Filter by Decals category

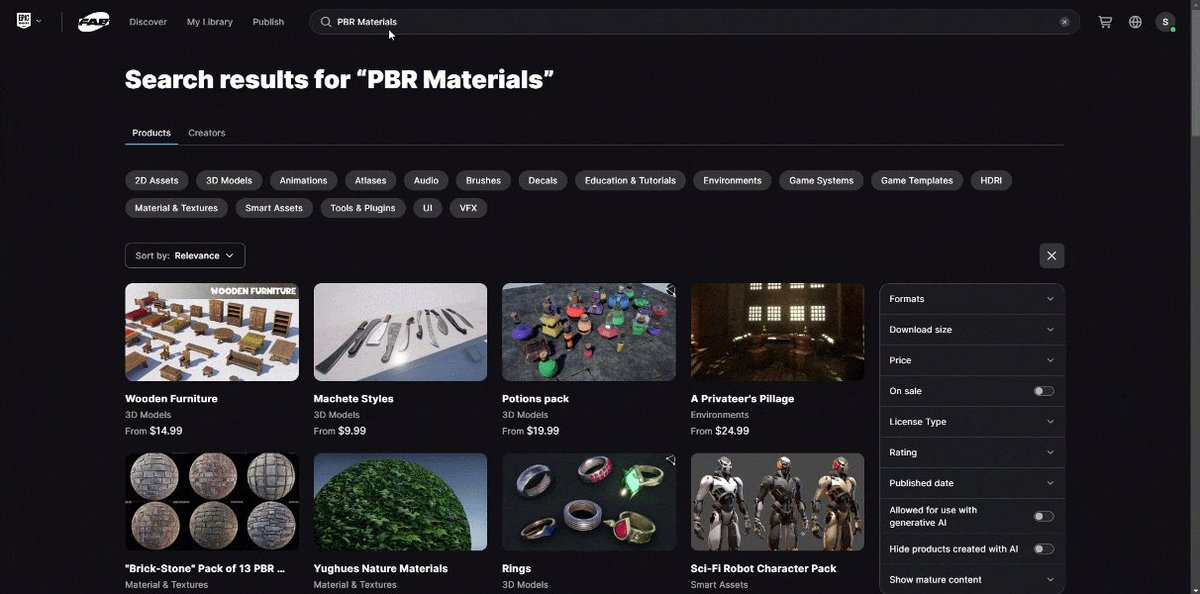tap(543, 181)
